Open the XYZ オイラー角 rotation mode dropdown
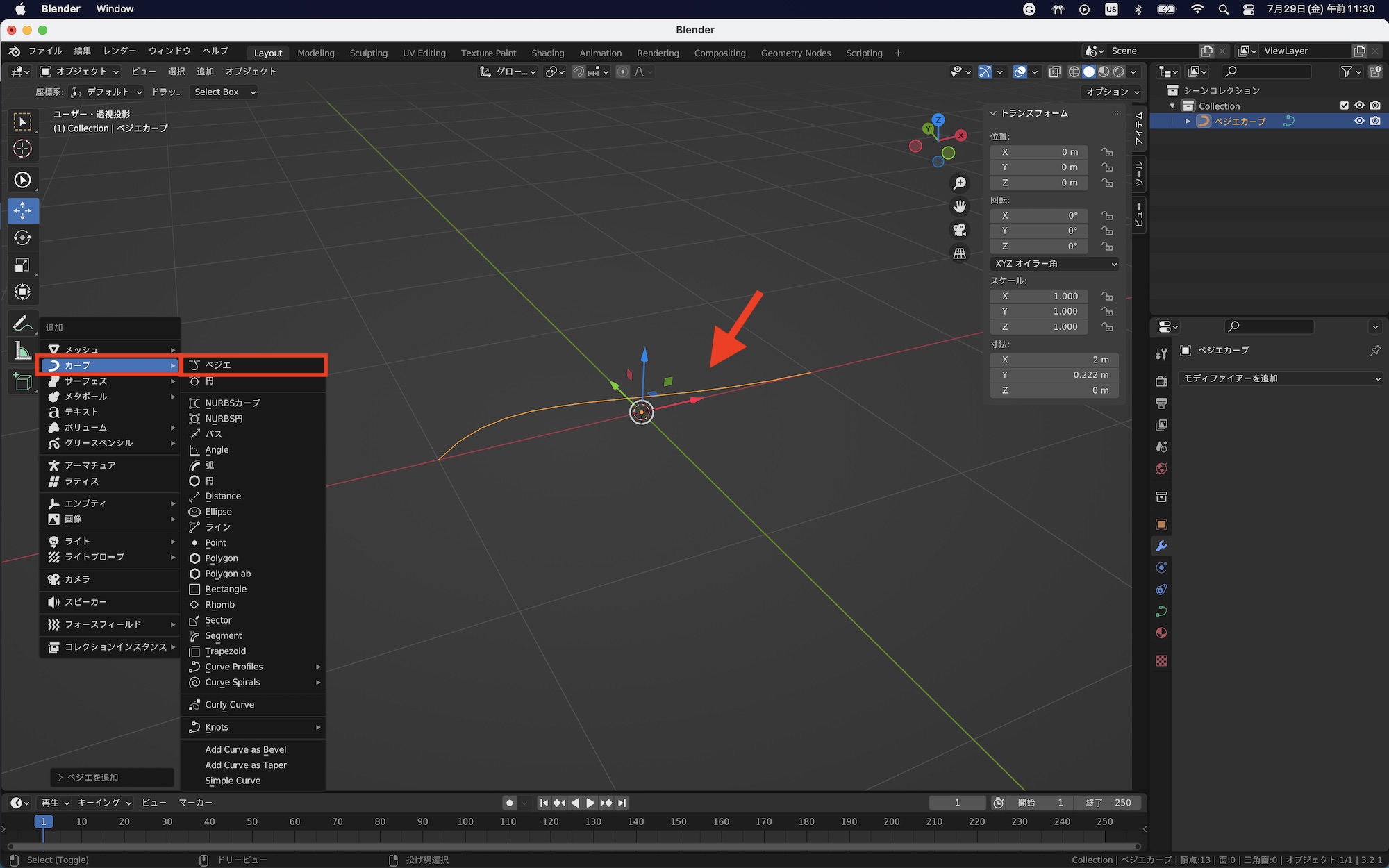The image size is (1389, 868). pyautogui.click(x=1054, y=264)
